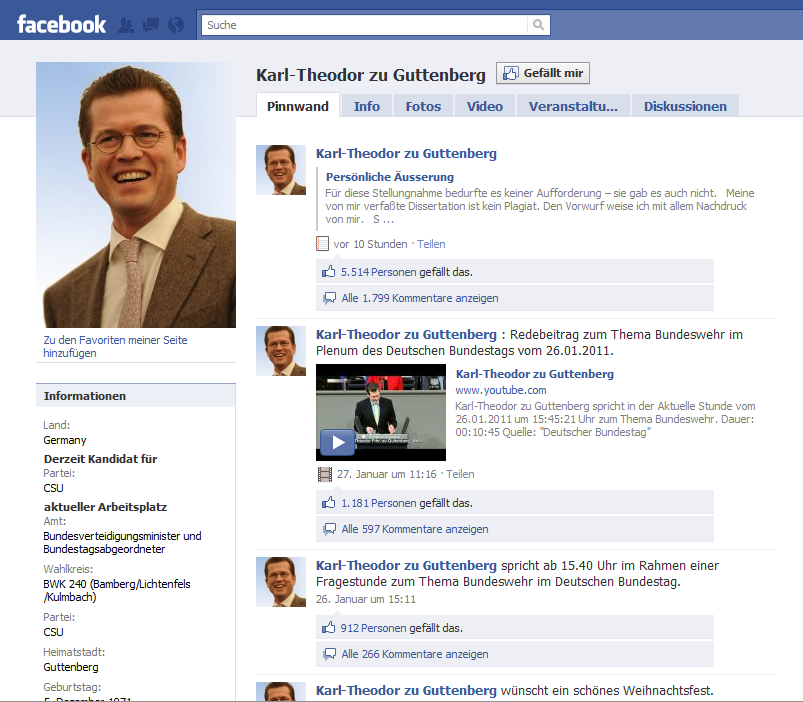Open the '912 Personen' likes list
Screen dimensions: 803x702
tap(373, 628)
